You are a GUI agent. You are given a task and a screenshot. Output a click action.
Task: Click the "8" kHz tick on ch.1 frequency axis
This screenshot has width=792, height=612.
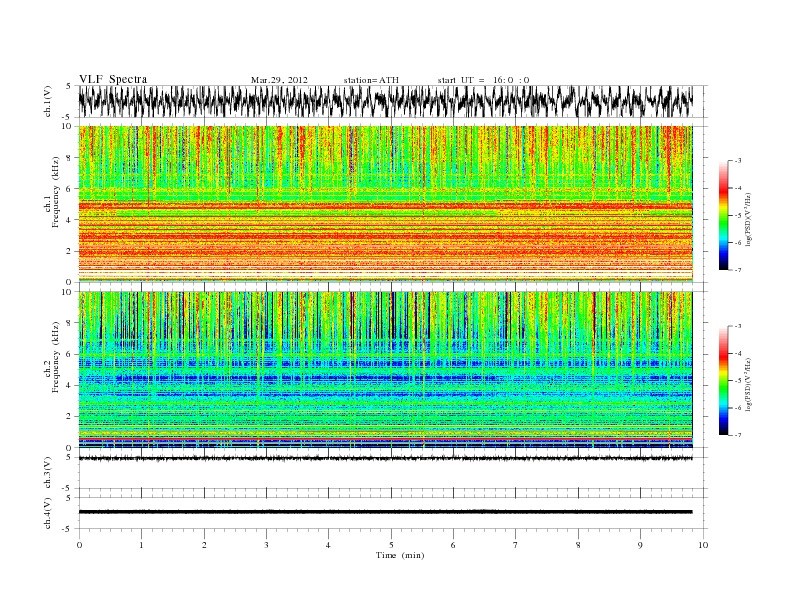[x=69, y=158]
